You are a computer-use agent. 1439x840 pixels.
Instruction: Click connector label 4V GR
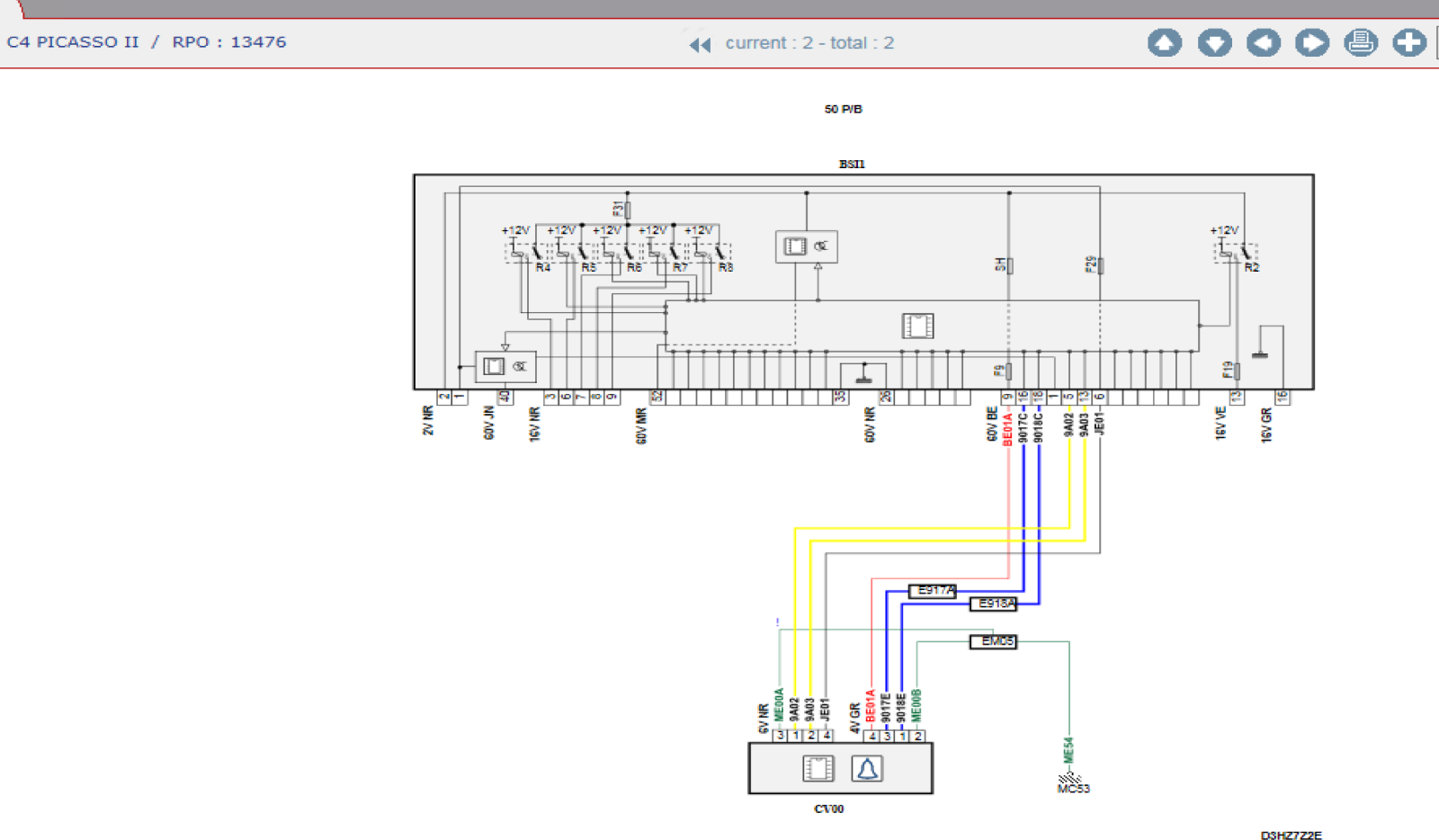[x=854, y=719]
